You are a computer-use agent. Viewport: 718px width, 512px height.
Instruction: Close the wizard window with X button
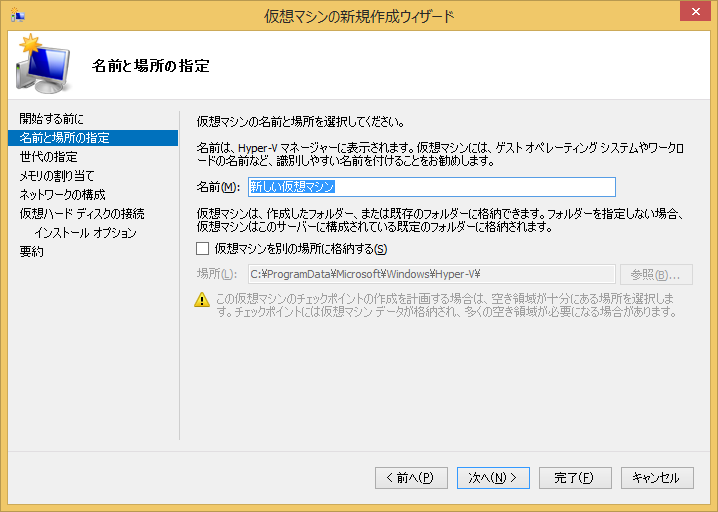point(693,13)
